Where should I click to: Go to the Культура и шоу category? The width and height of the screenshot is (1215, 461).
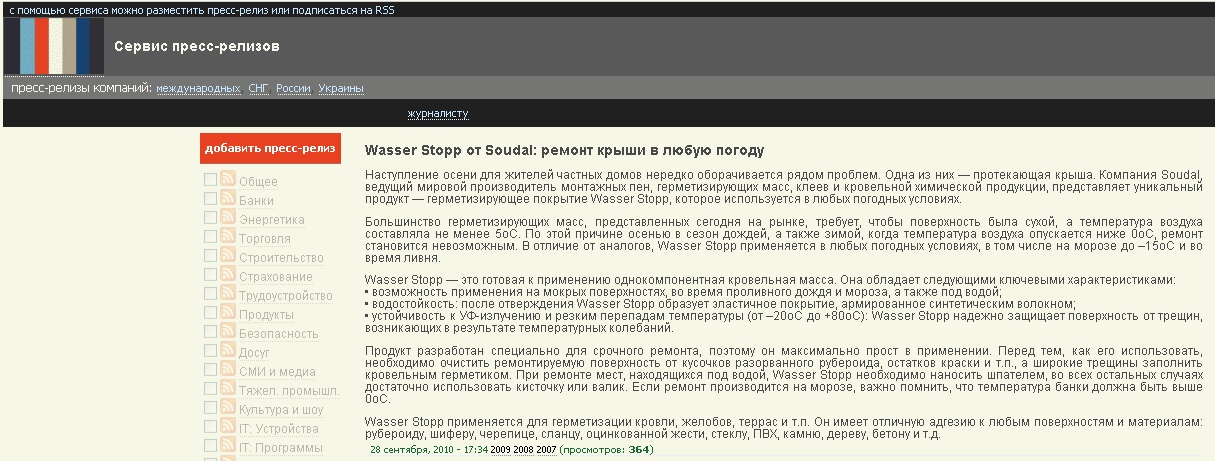pos(281,410)
